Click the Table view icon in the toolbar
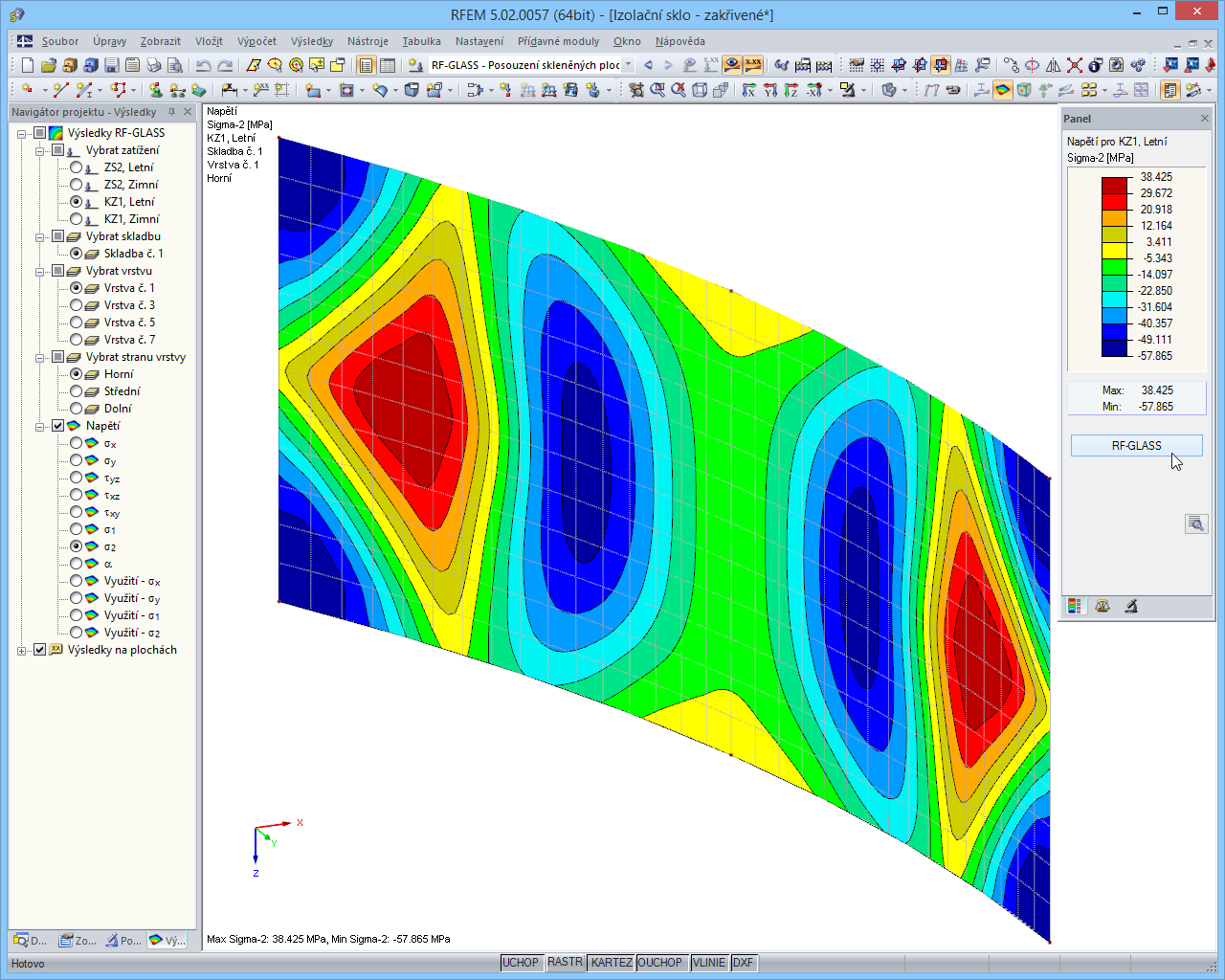The height and width of the screenshot is (980, 1225). (x=388, y=65)
